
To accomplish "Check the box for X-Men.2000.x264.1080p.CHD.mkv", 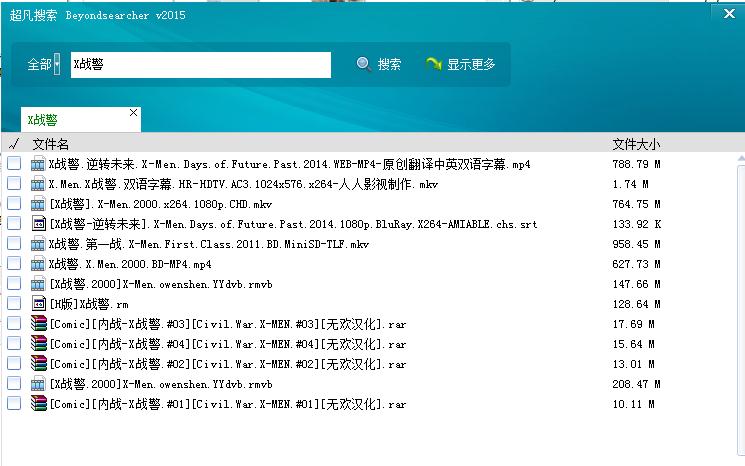I will (x=14, y=203).
